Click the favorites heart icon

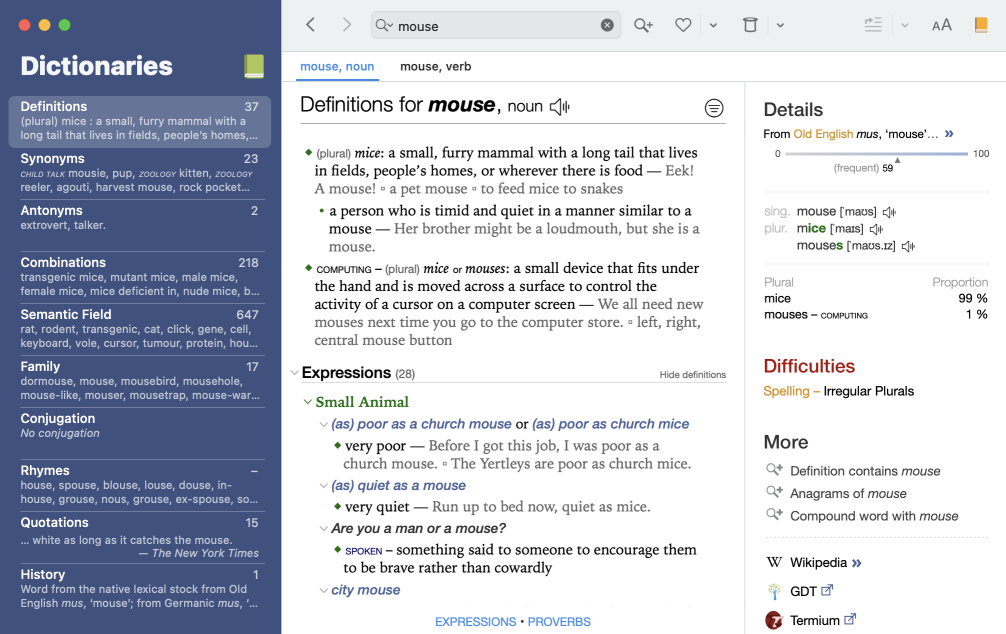[683, 25]
